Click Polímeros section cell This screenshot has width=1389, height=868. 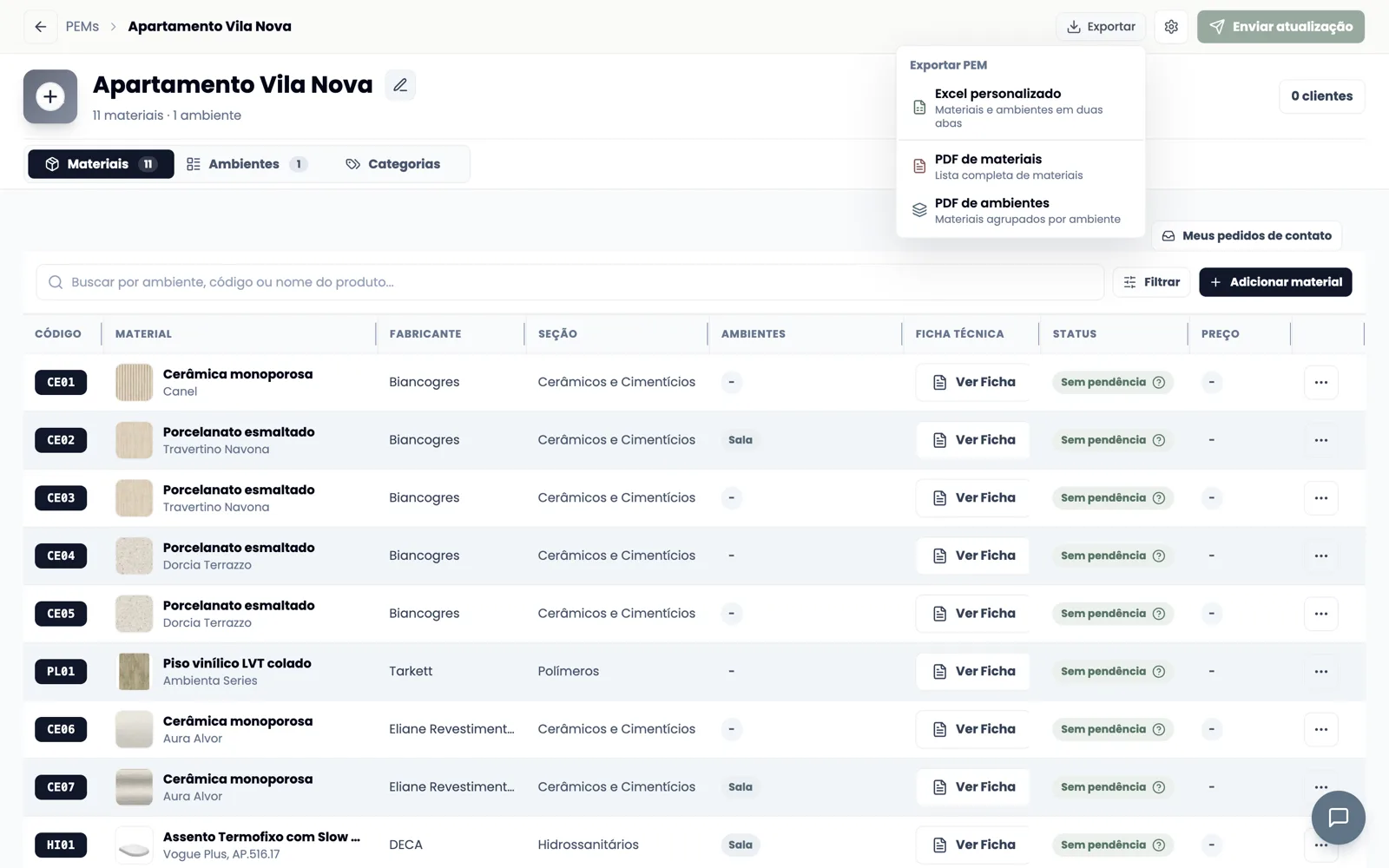568,672
